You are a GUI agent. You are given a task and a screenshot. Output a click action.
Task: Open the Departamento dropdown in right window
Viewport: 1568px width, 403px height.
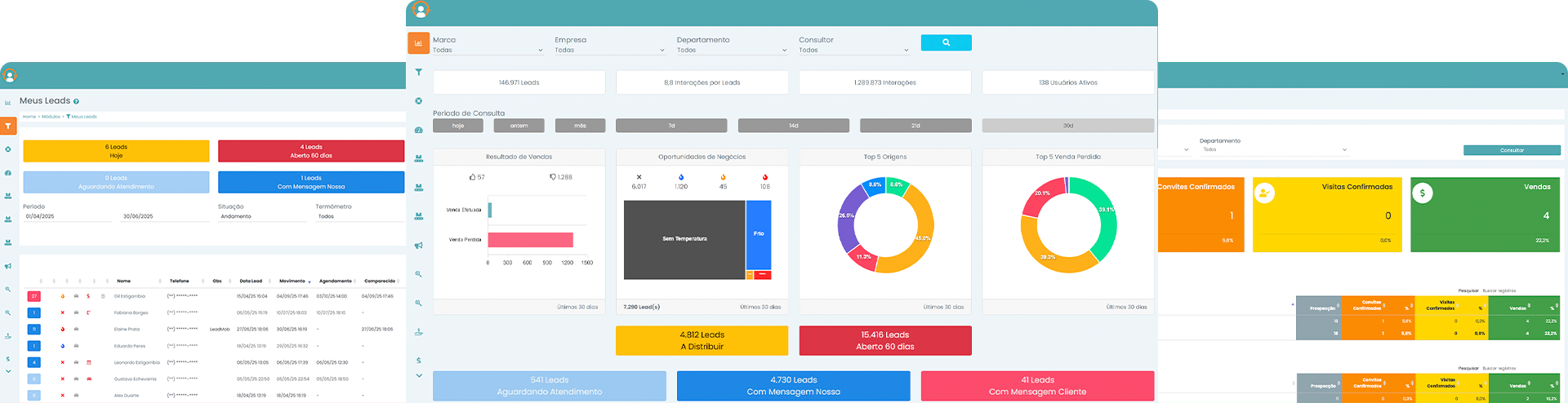[1273, 150]
